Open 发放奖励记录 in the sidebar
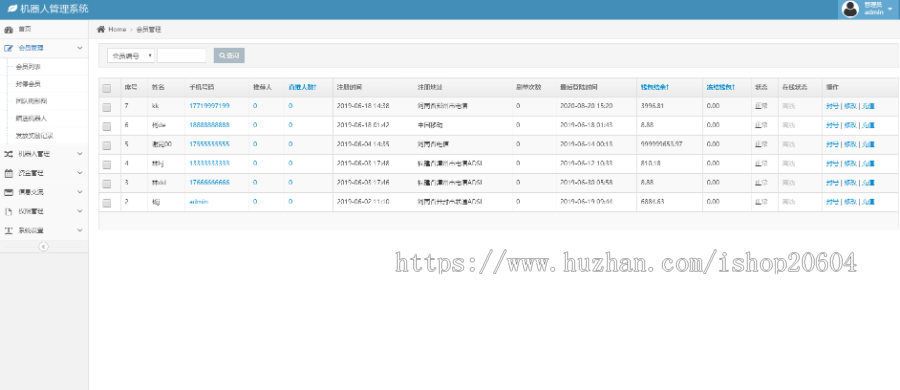The height and width of the screenshot is (390, 900). pyautogui.click(x=34, y=136)
